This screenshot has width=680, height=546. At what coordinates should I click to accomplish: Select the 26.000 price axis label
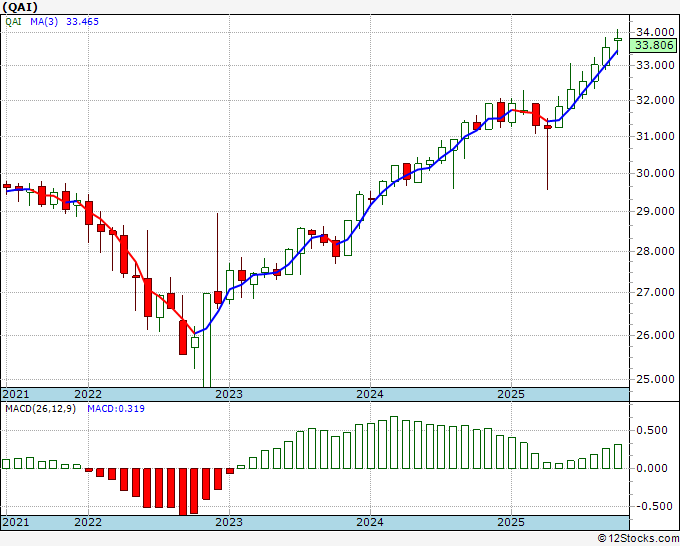(x=655, y=335)
